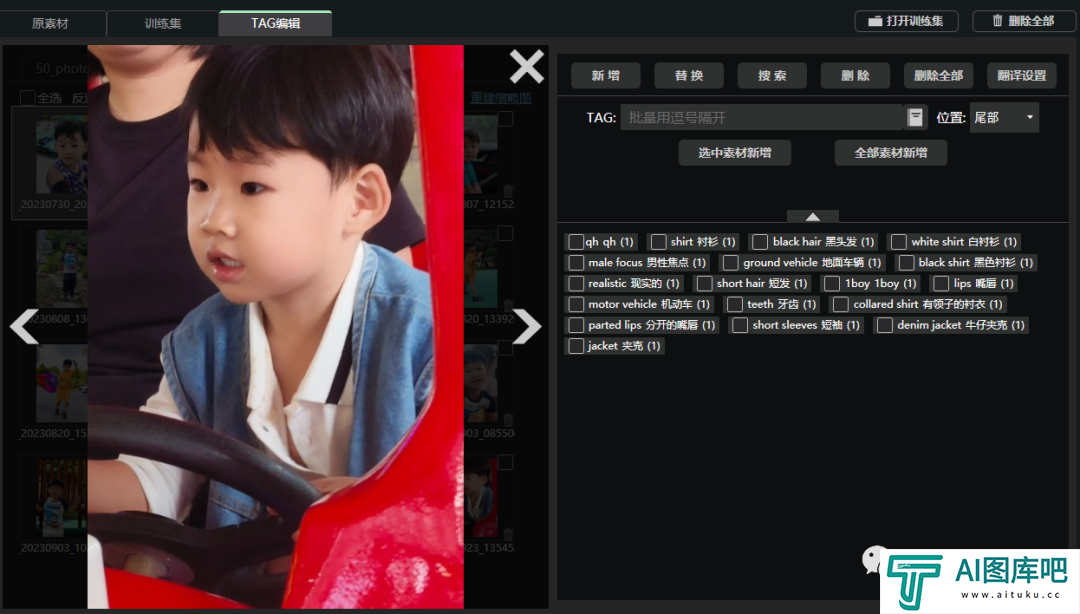Click the 打开训练集 folder button
The width and height of the screenshot is (1080, 614).
tap(908, 21)
